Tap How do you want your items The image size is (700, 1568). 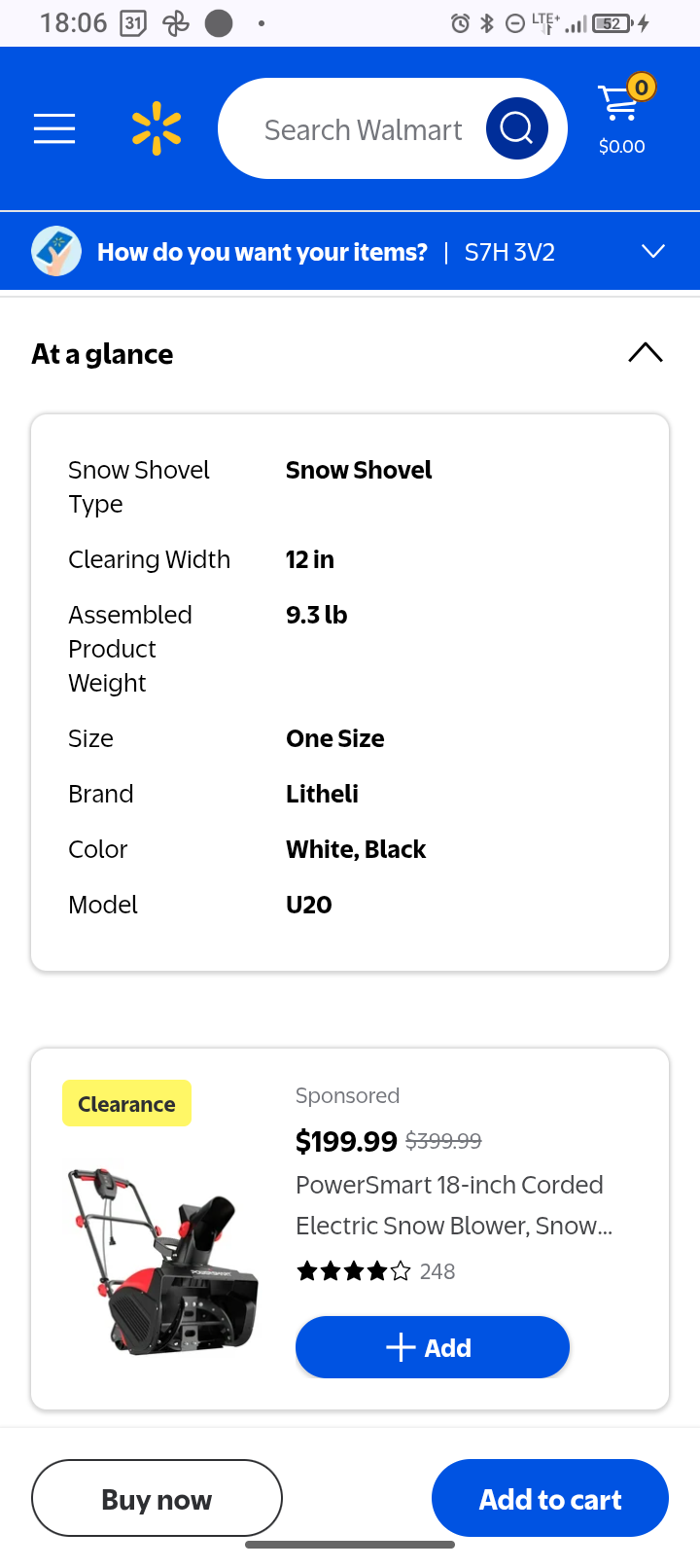pyautogui.click(x=262, y=253)
